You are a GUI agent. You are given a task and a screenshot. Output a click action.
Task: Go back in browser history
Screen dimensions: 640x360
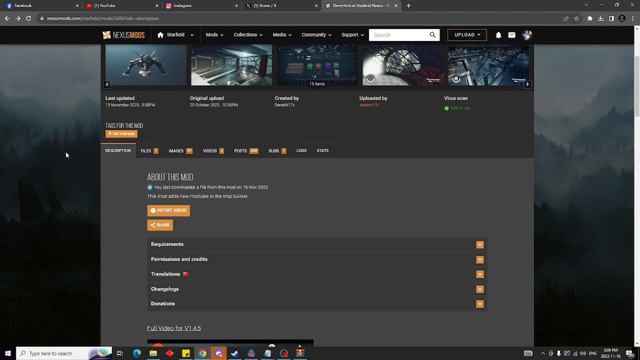pos(7,18)
